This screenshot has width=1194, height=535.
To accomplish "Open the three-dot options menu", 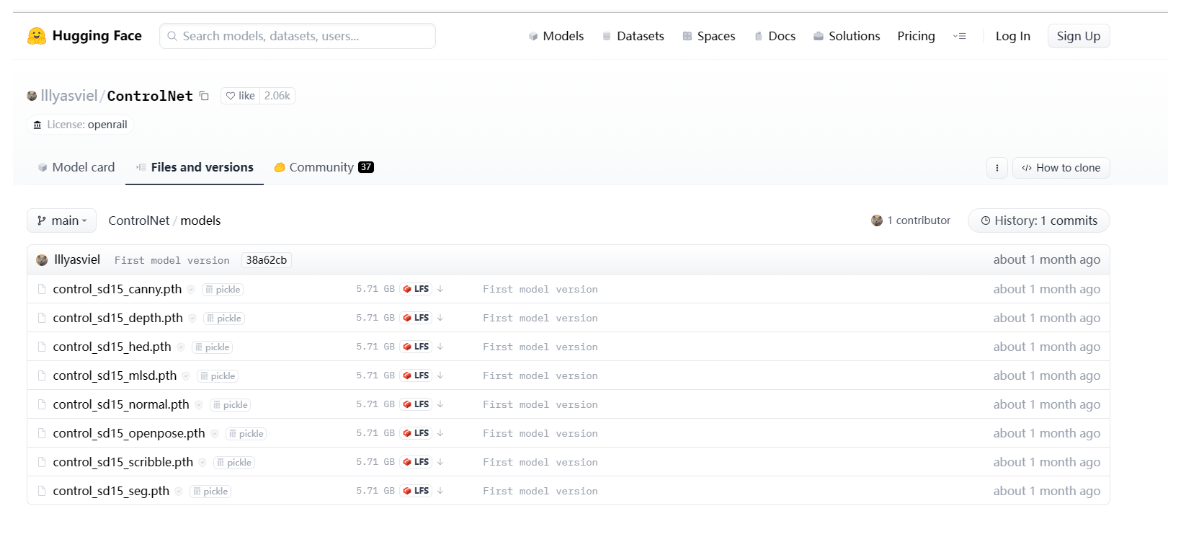I will point(997,168).
